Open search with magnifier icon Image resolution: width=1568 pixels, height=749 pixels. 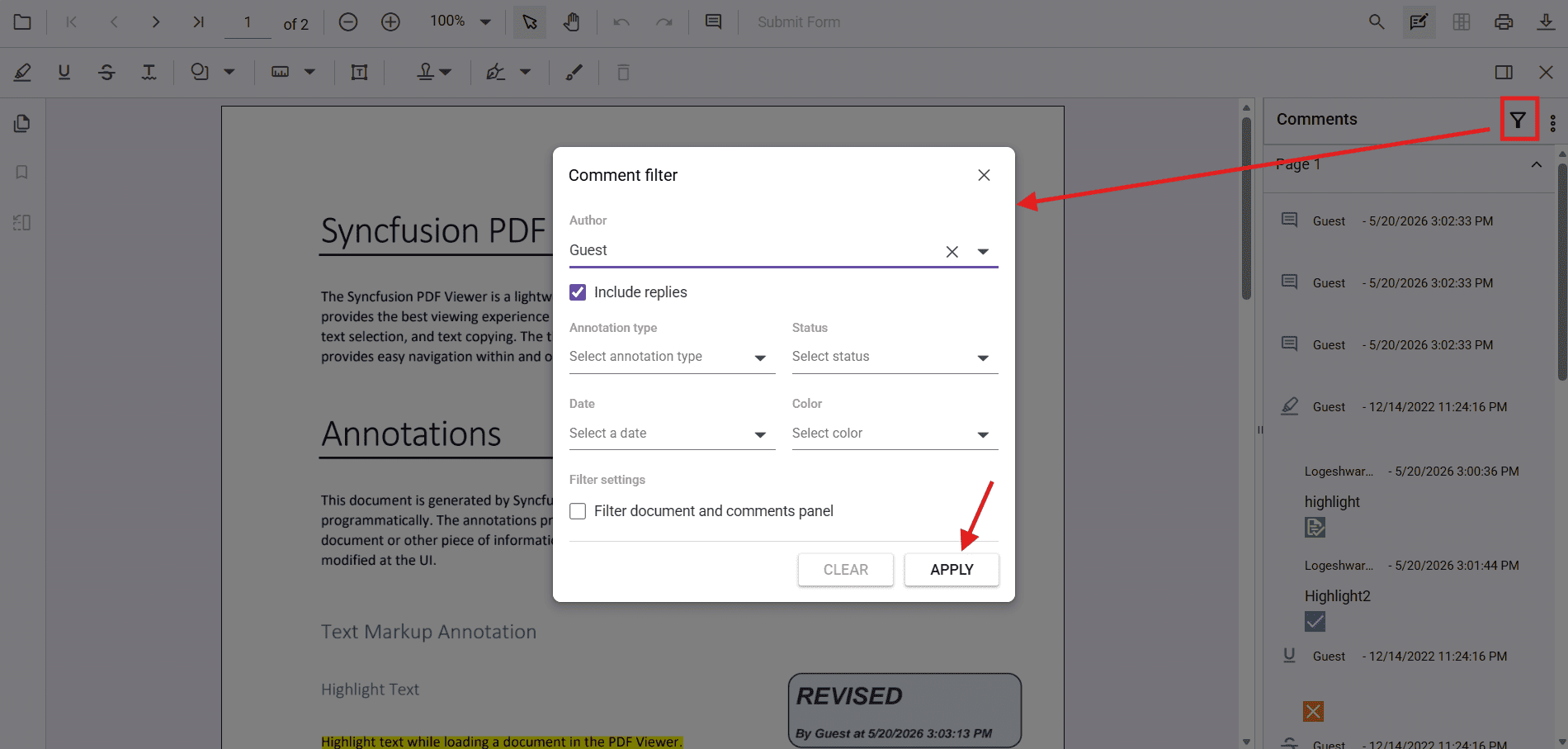click(x=1377, y=22)
